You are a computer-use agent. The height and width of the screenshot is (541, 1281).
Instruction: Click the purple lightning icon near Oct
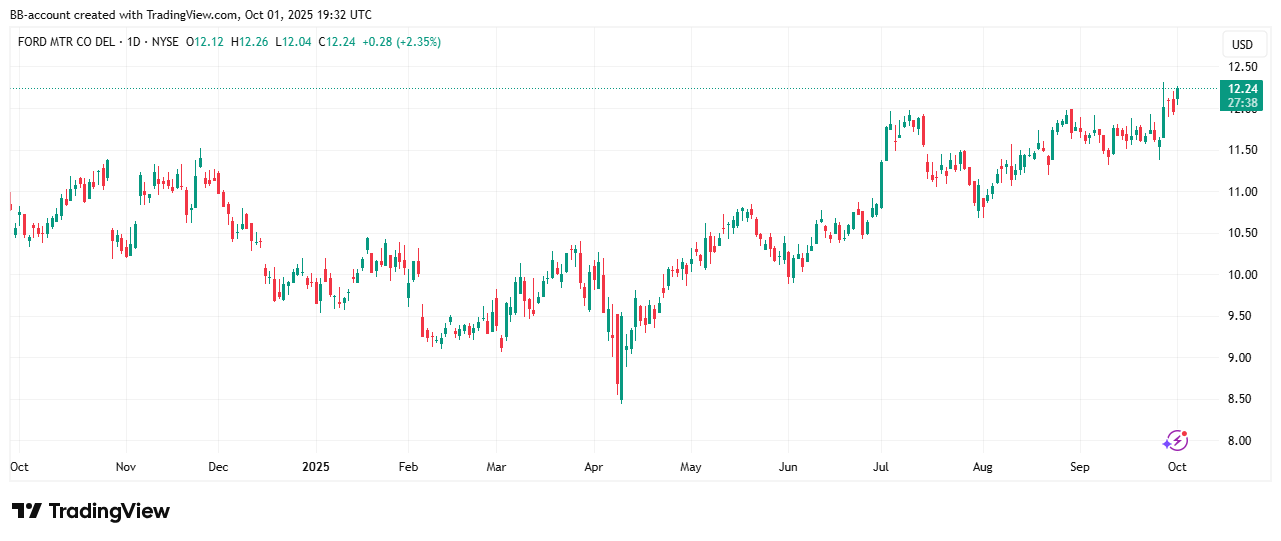point(1175,440)
